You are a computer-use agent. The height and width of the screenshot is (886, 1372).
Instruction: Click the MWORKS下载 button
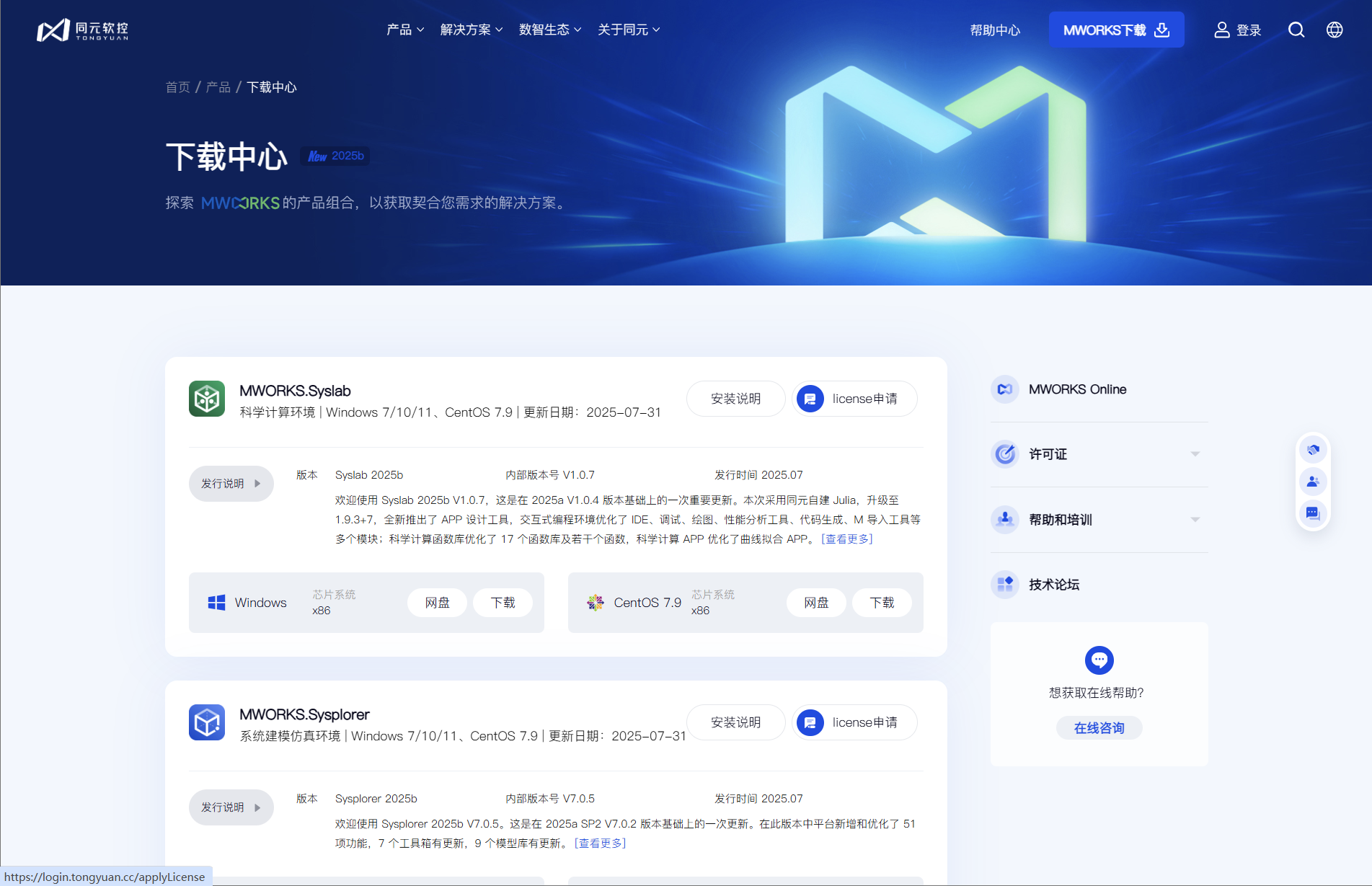click(1116, 30)
